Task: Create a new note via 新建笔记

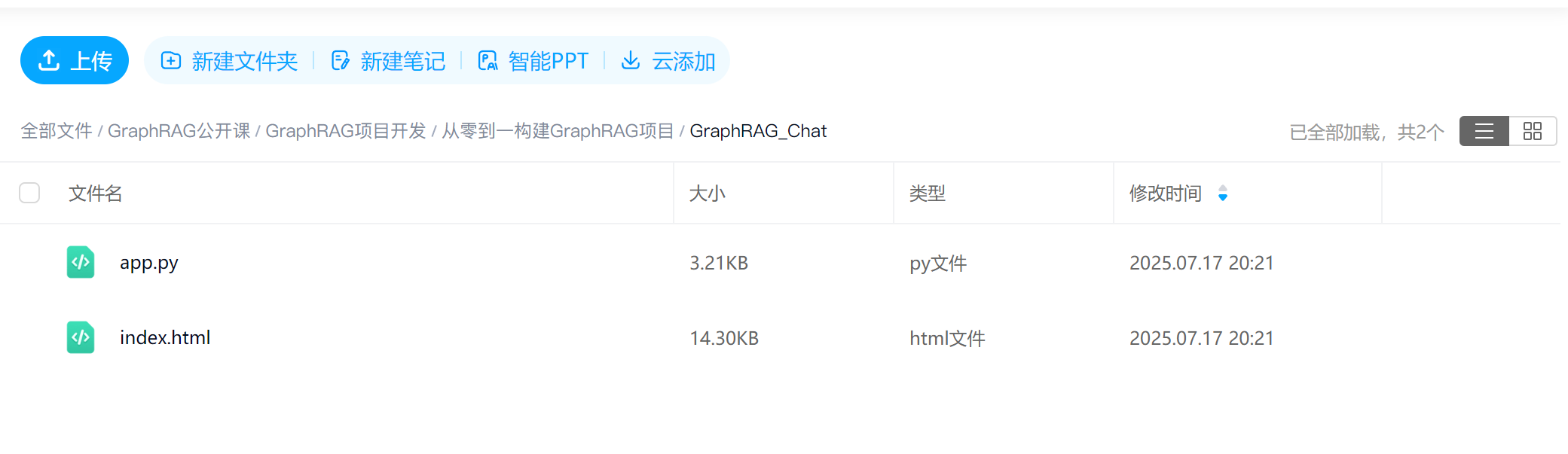Action: 388,61
